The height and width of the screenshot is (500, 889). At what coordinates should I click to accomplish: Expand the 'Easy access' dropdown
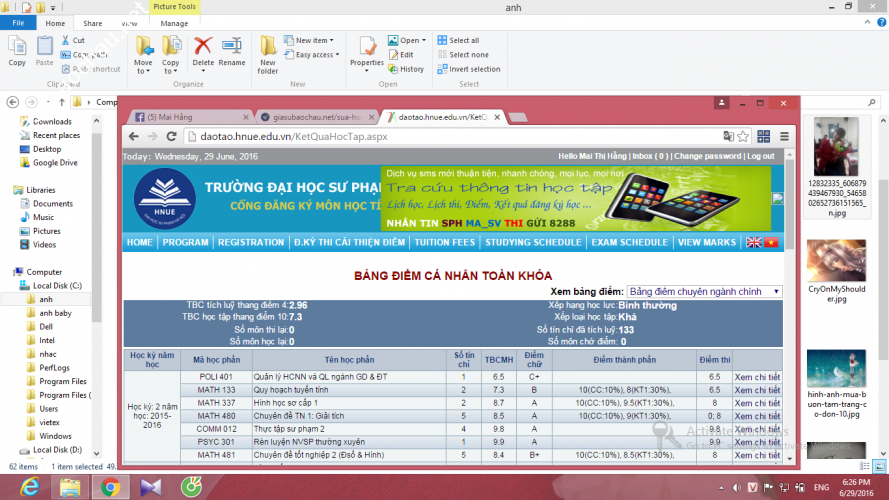(x=317, y=55)
